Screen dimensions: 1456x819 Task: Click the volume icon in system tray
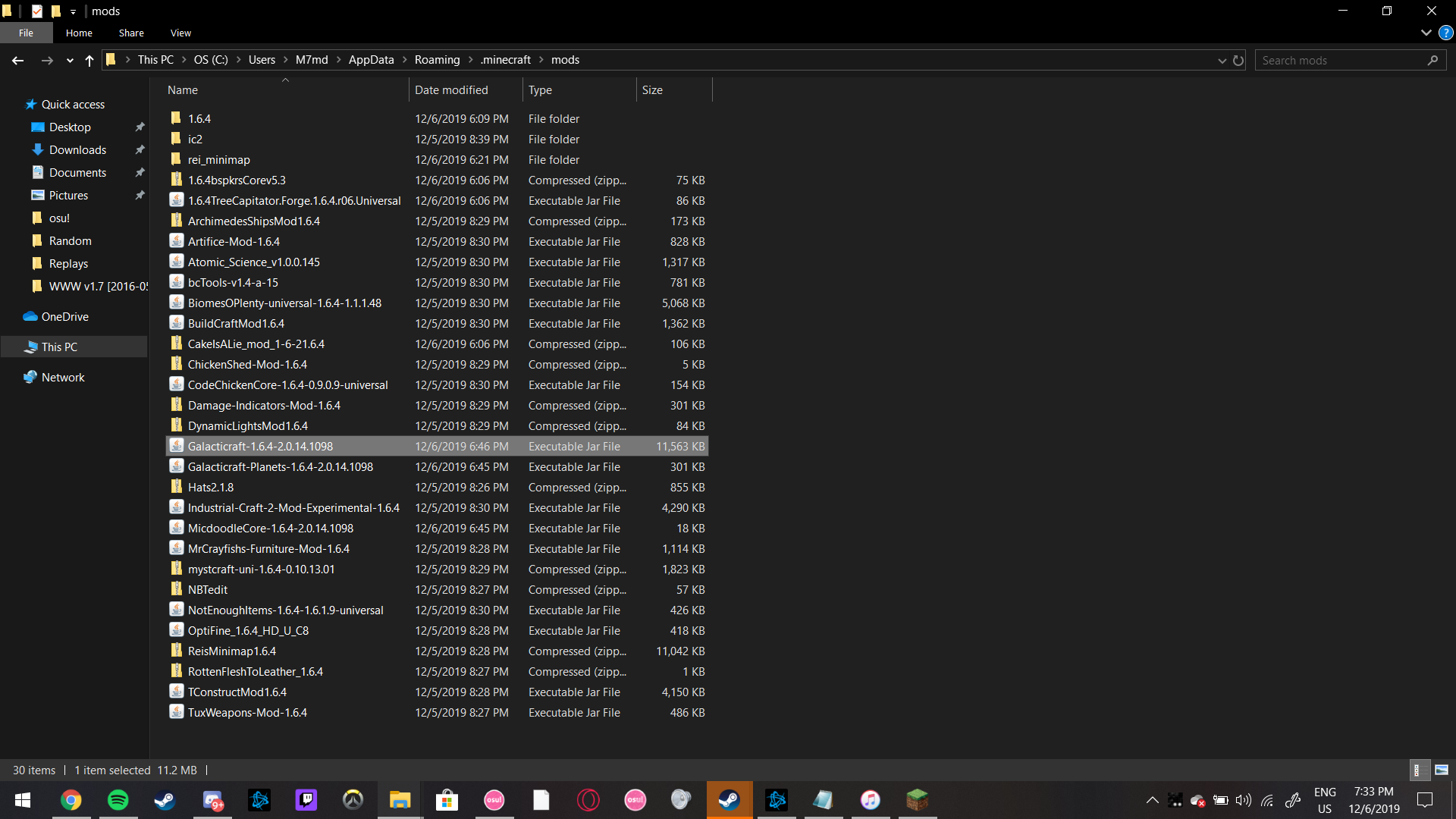1244,799
